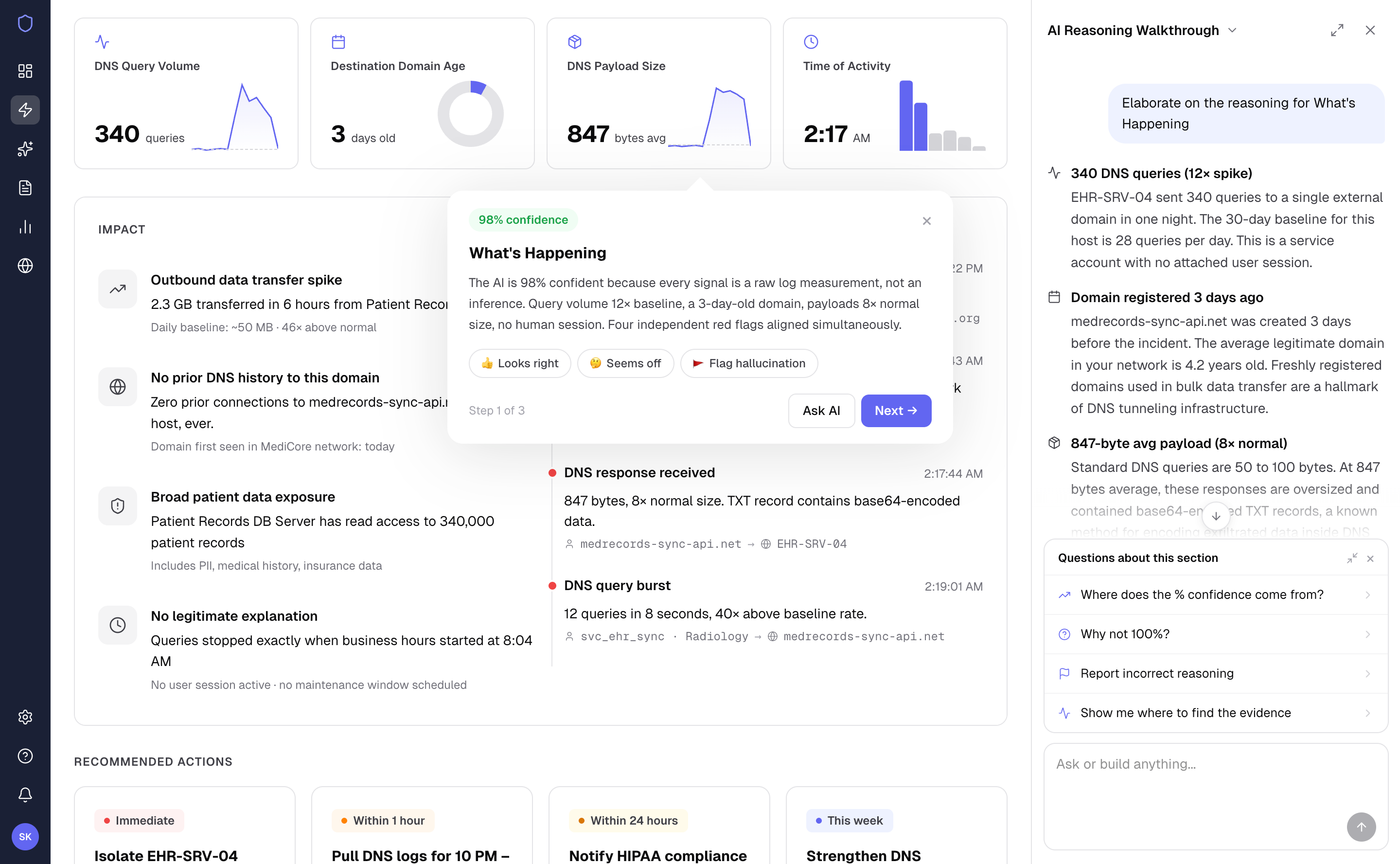
Task: Choose Flag hallucination feedback
Action: (x=749, y=363)
